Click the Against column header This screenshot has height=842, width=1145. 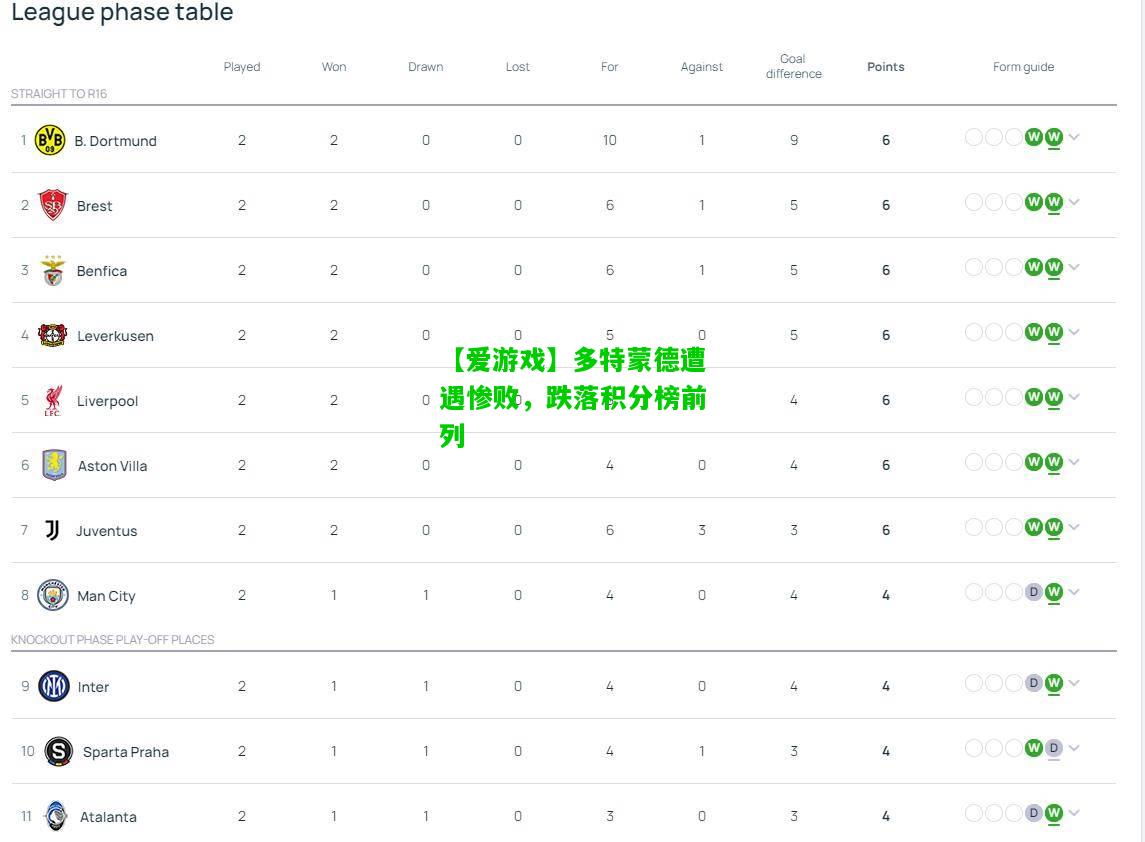[x=702, y=66]
